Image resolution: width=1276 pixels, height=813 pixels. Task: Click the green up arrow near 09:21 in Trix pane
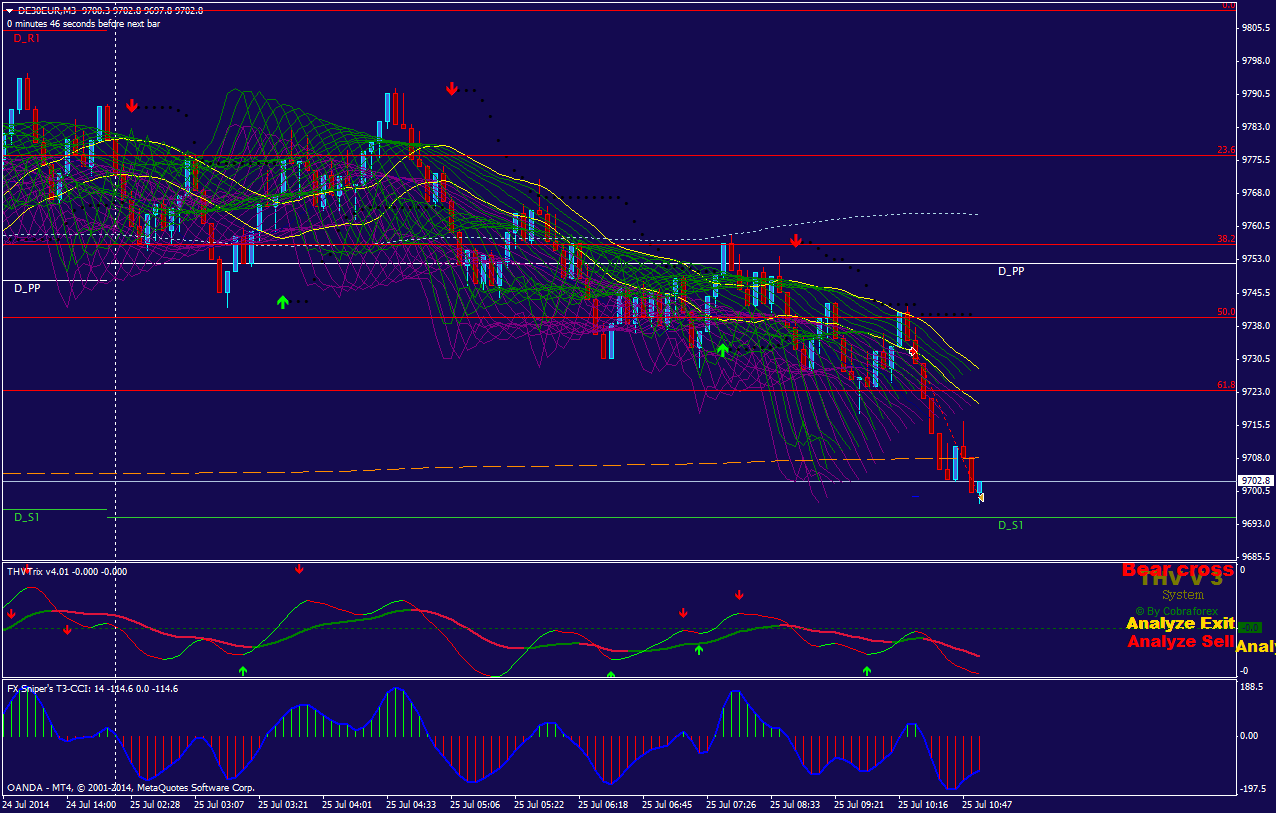[x=867, y=670]
